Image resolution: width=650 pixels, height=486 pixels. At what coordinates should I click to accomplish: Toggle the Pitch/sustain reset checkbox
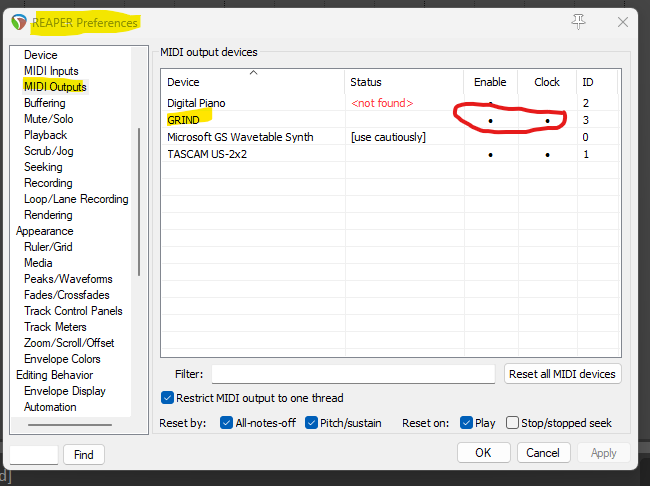pyautogui.click(x=311, y=423)
